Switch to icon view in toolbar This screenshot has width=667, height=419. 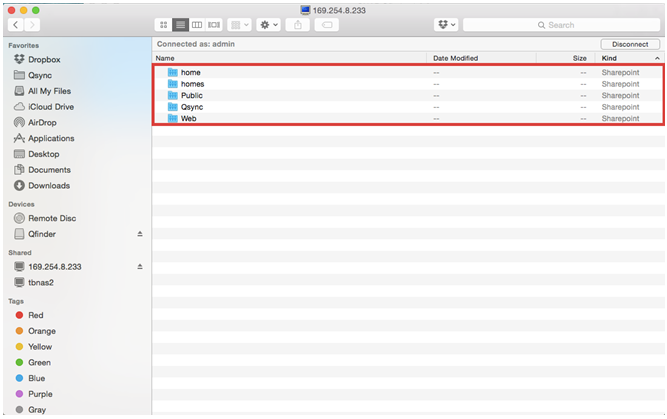point(164,24)
